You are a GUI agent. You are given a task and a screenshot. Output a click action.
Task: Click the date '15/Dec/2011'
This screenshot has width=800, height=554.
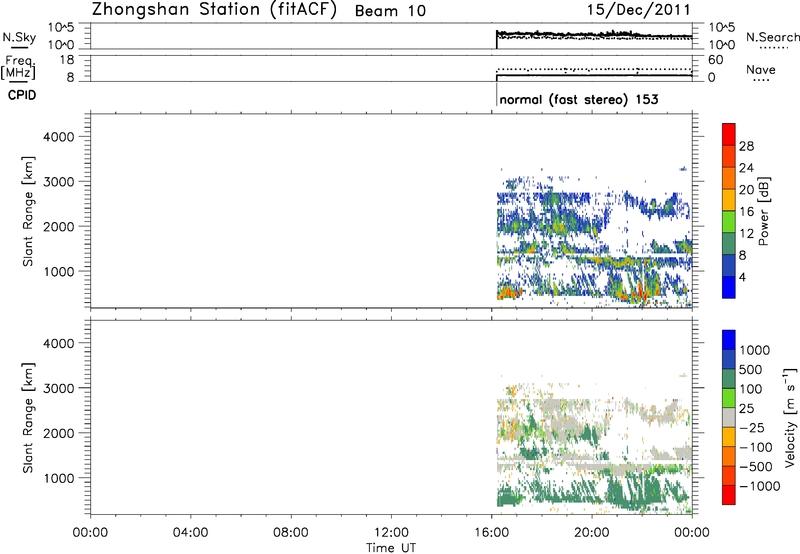639,10
